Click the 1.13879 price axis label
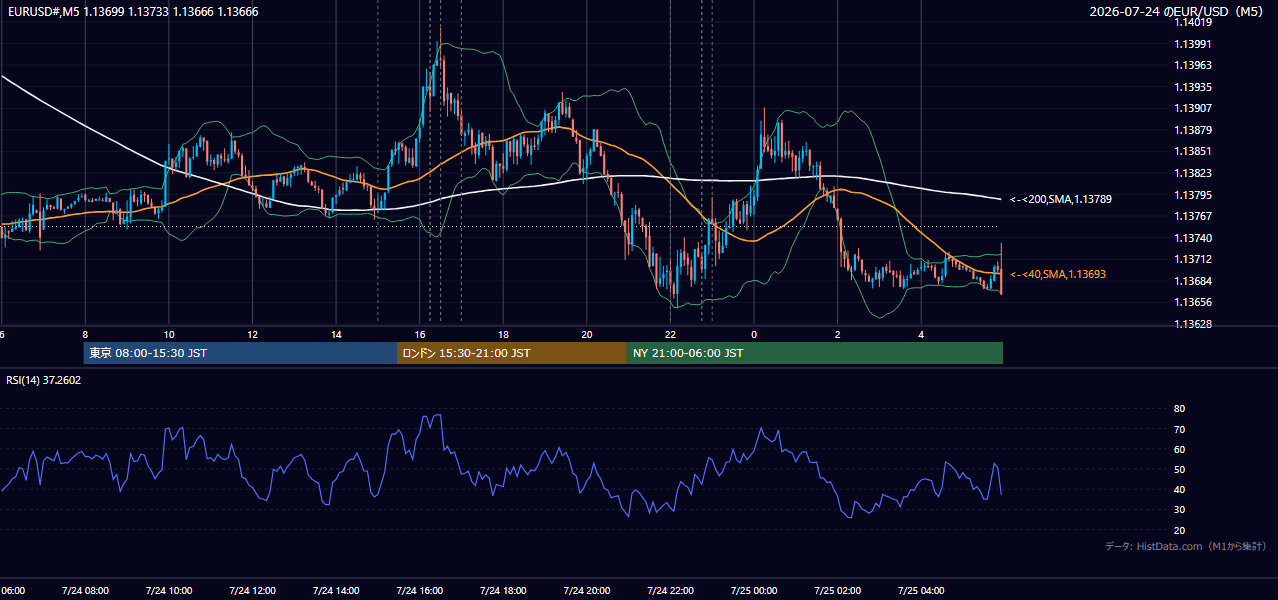Viewport: 1278px width, 600px height. 1193,130
